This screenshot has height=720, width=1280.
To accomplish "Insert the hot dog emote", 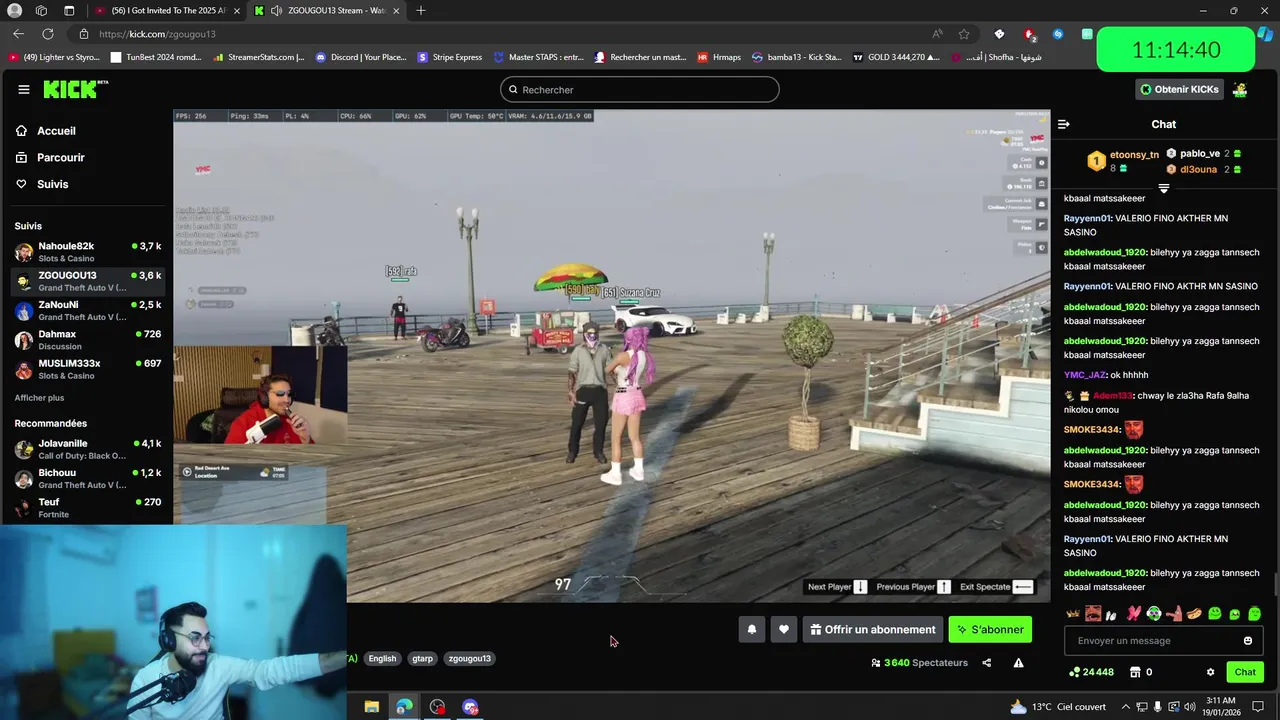I will point(1194,614).
